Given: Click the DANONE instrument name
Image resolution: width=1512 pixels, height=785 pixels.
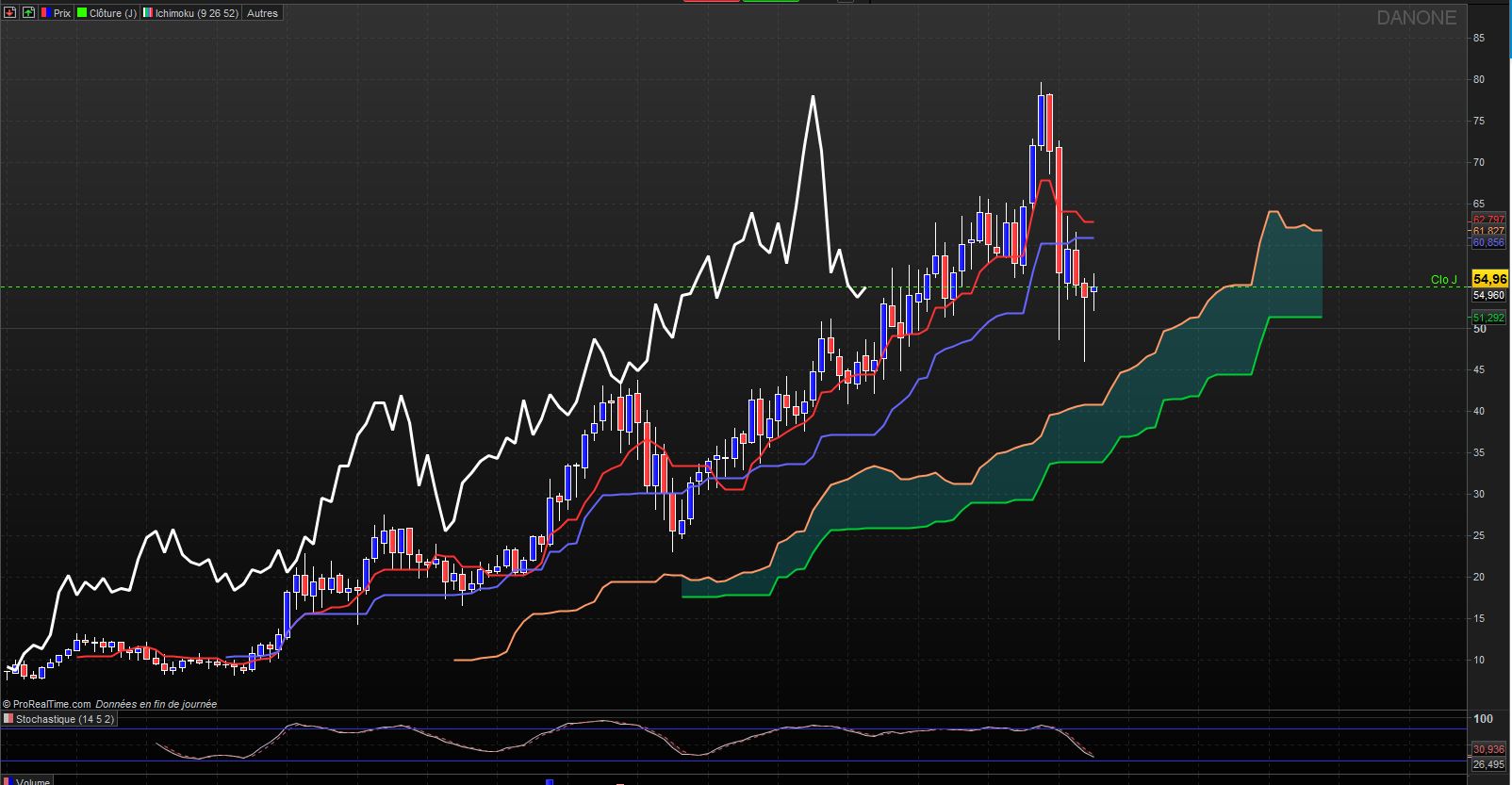Looking at the screenshot, I should coord(1416,18).
